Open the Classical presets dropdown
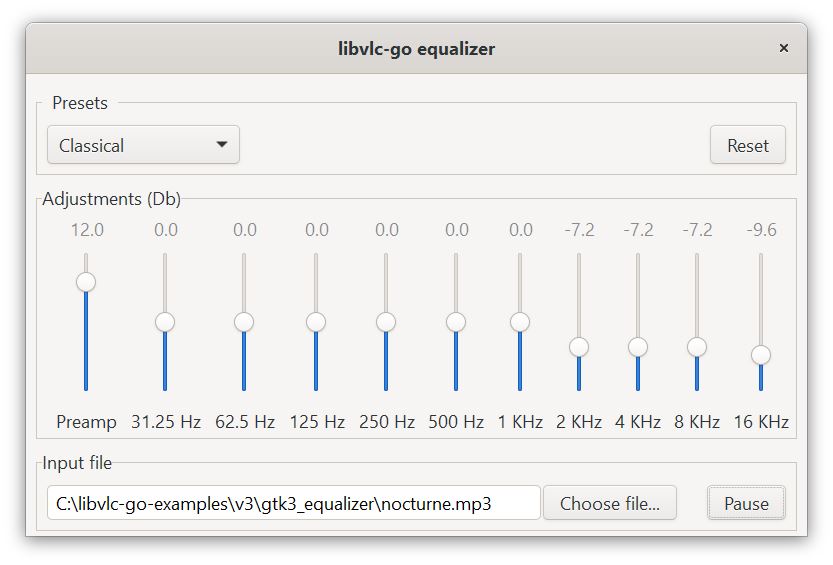This screenshot has width=833, height=565. tap(143, 145)
